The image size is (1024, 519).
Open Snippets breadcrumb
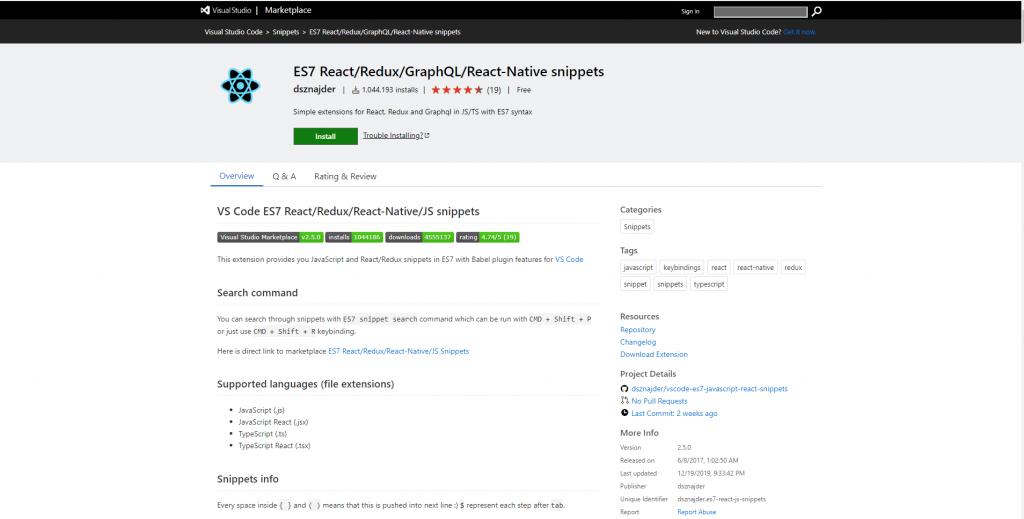pos(285,32)
